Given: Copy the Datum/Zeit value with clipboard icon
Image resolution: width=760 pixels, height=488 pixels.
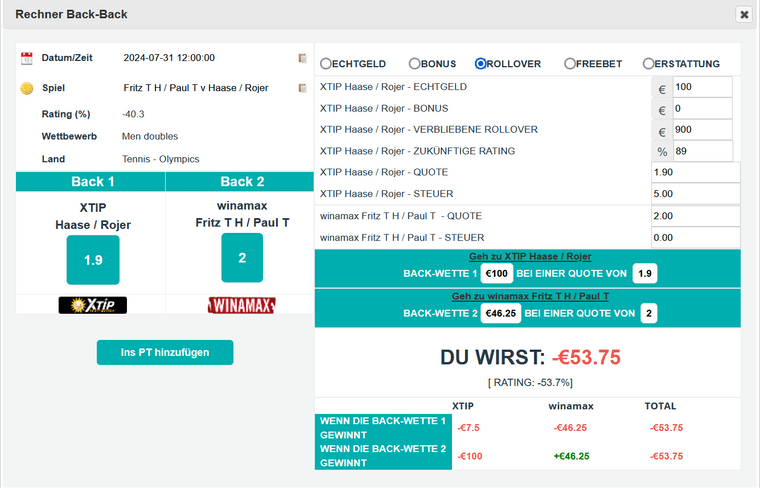Looking at the screenshot, I should point(302,58).
